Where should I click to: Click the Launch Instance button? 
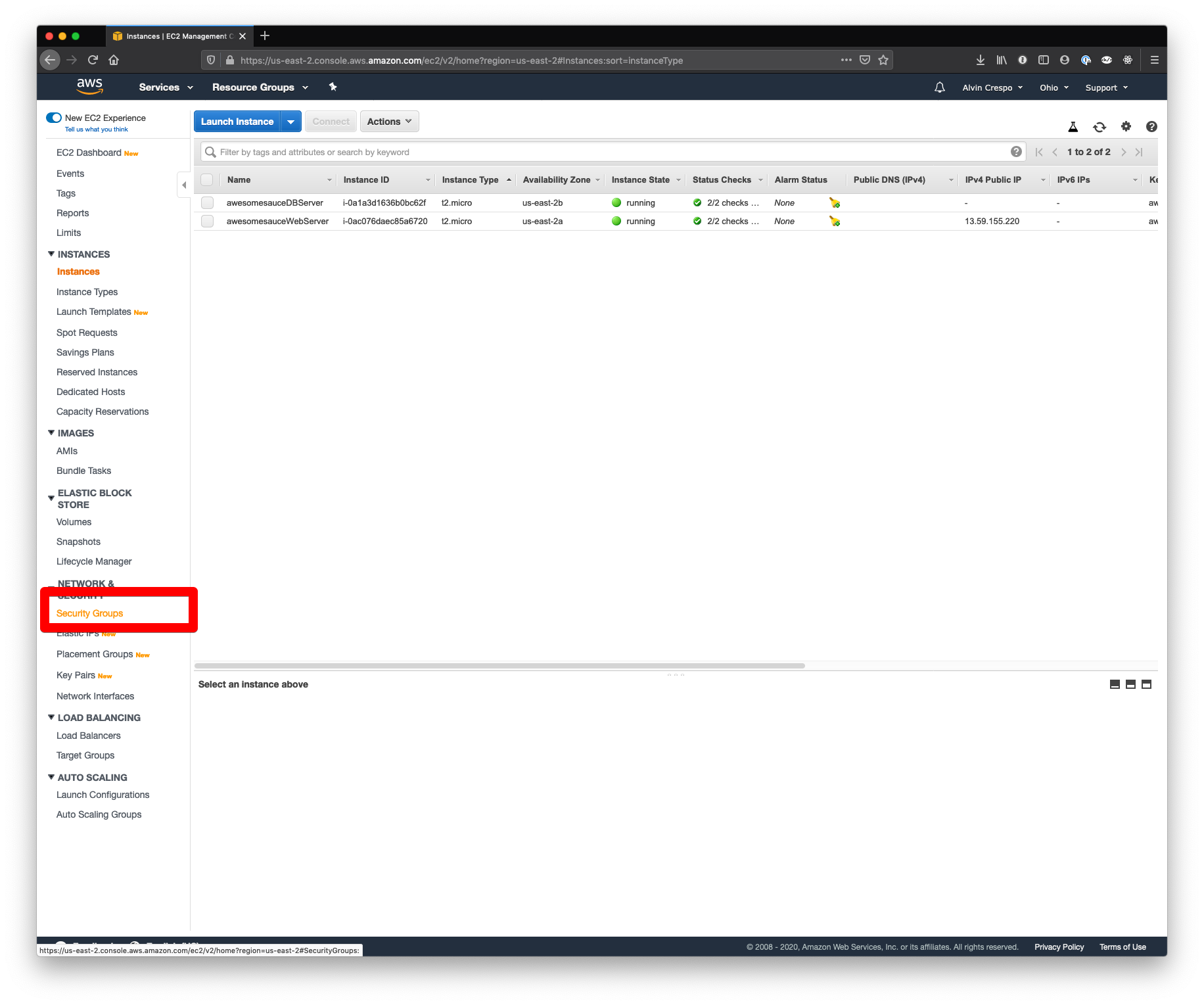coord(237,121)
